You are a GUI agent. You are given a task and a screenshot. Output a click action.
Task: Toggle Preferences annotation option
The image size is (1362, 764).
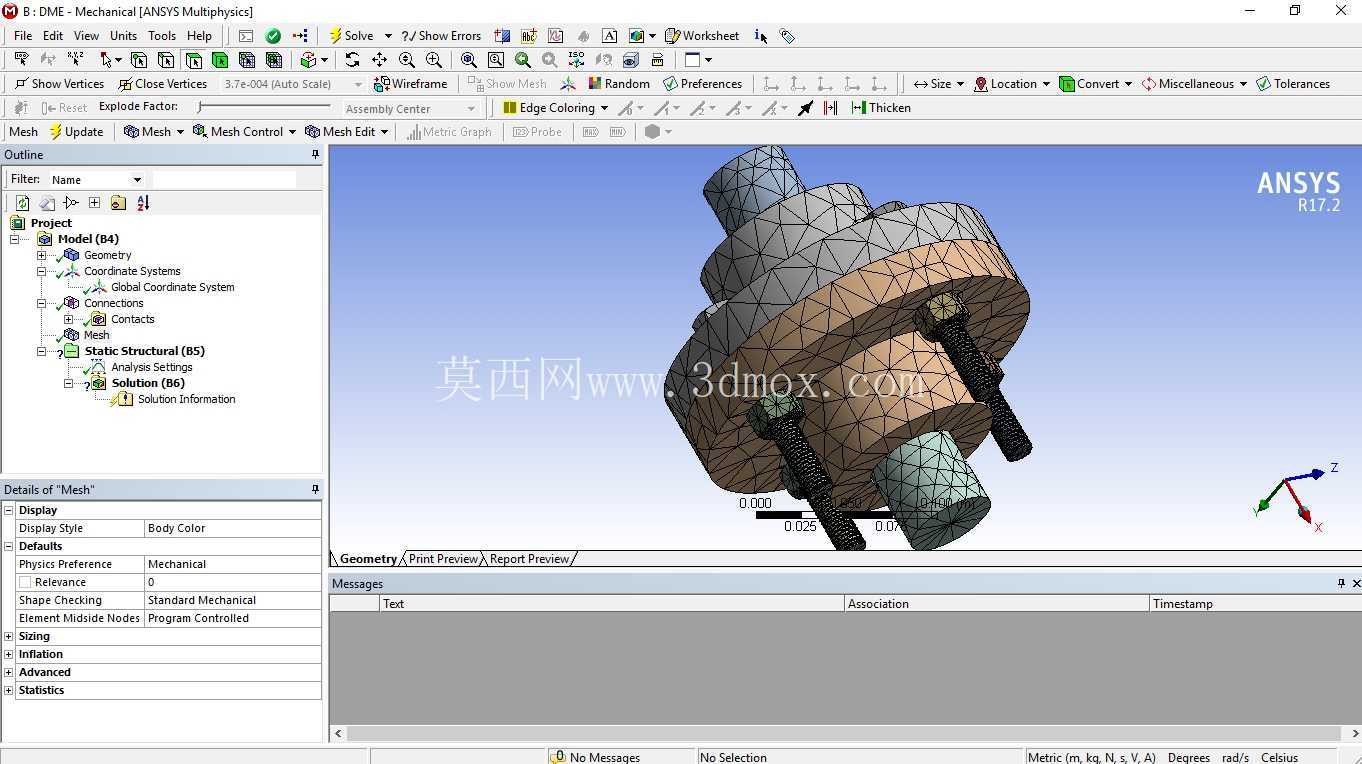click(702, 84)
